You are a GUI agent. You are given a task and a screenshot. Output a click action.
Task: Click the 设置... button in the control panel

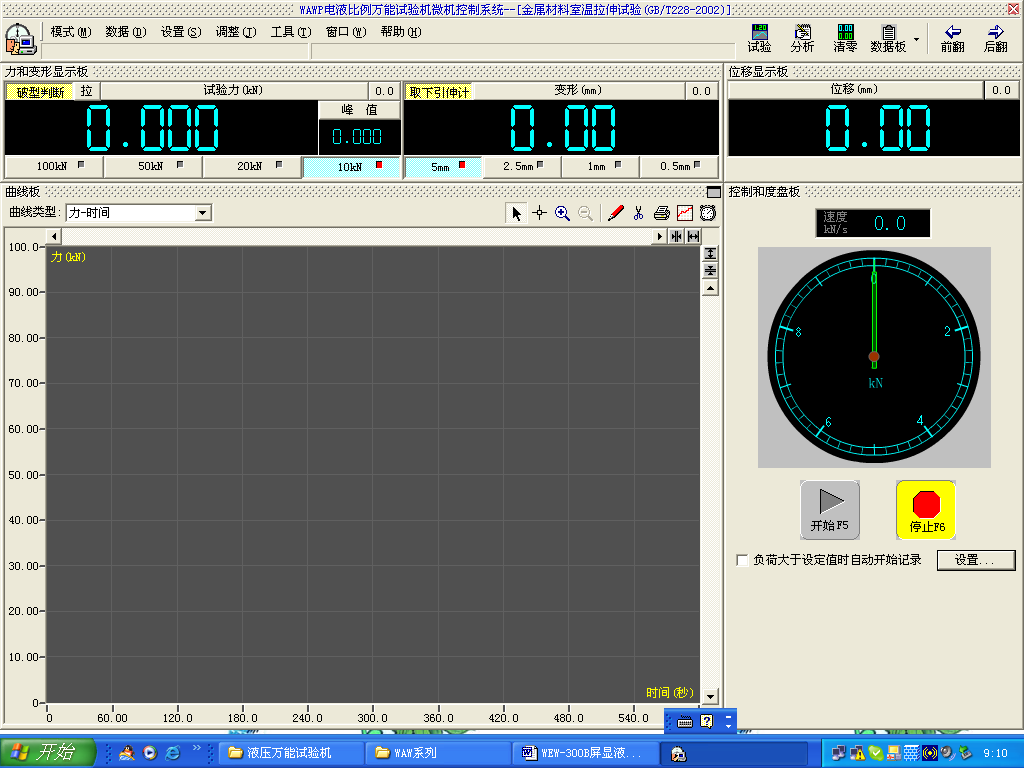(x=975, y=560)
